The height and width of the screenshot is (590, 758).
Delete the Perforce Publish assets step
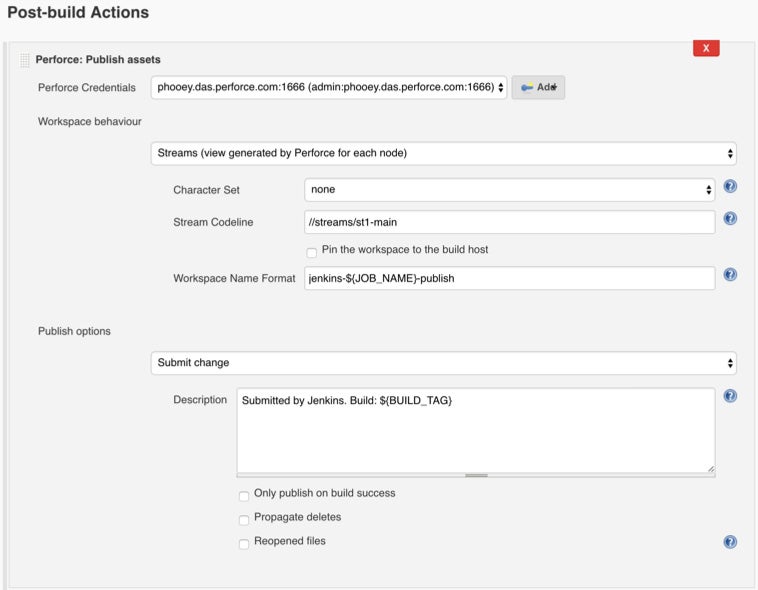point(706,48)
